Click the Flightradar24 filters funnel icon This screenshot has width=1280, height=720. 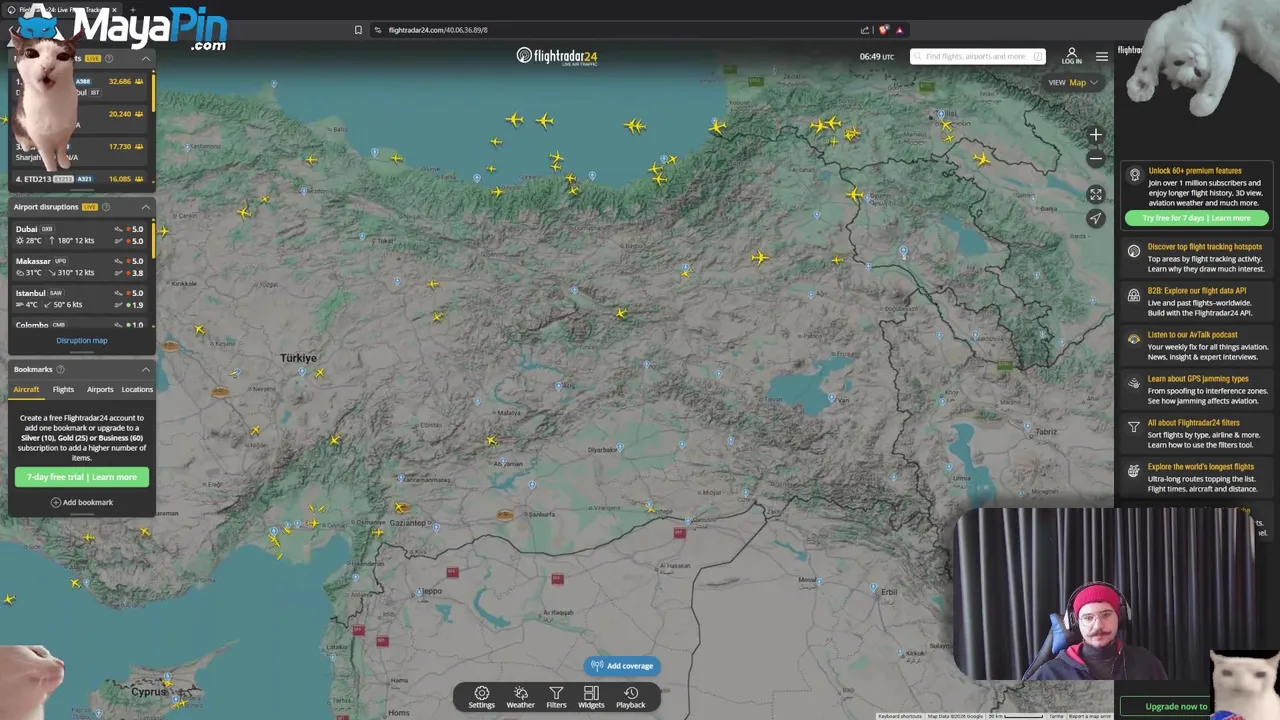(1134, 427)
